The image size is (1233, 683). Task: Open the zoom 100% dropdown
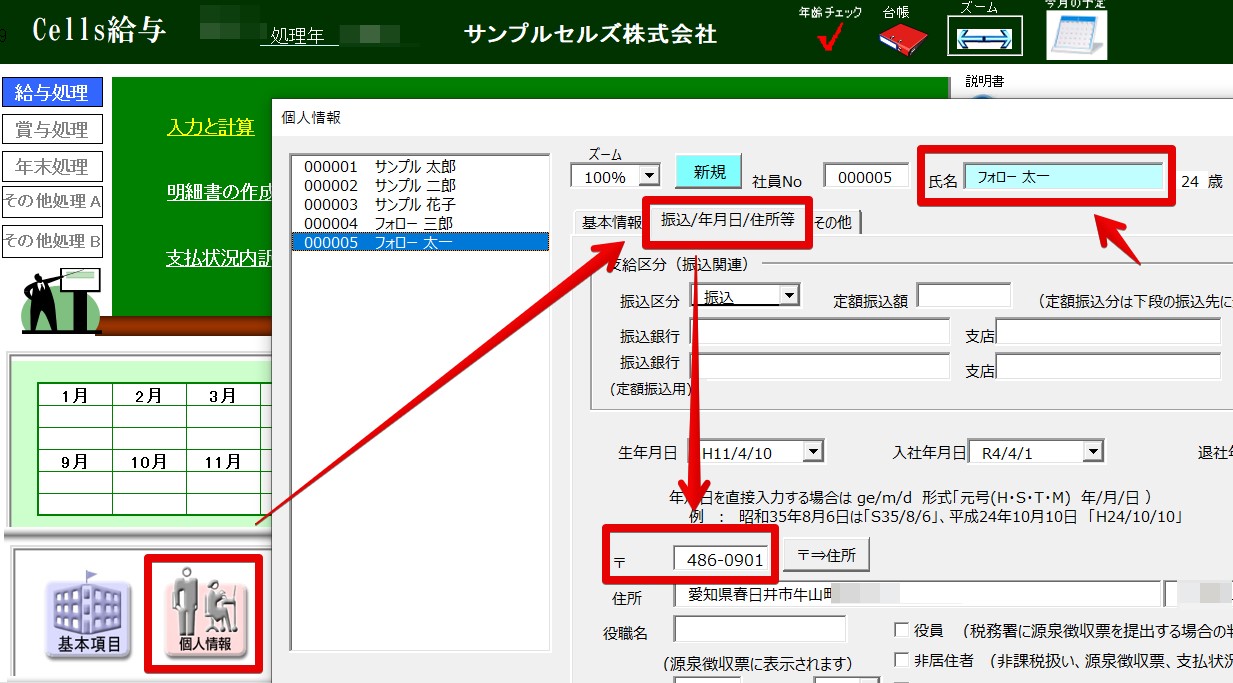pos(649,176)
